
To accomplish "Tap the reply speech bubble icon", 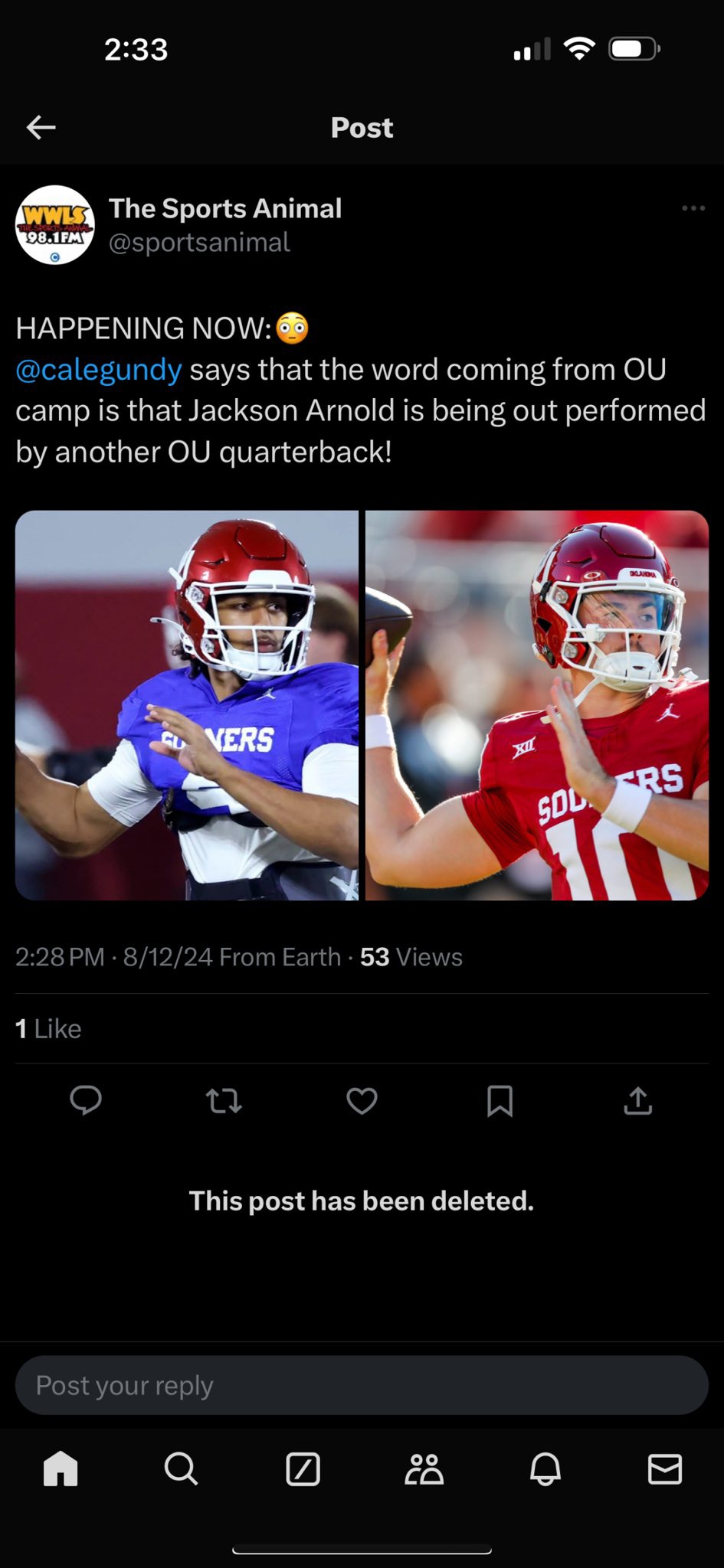I will (x=86, y=1101).
